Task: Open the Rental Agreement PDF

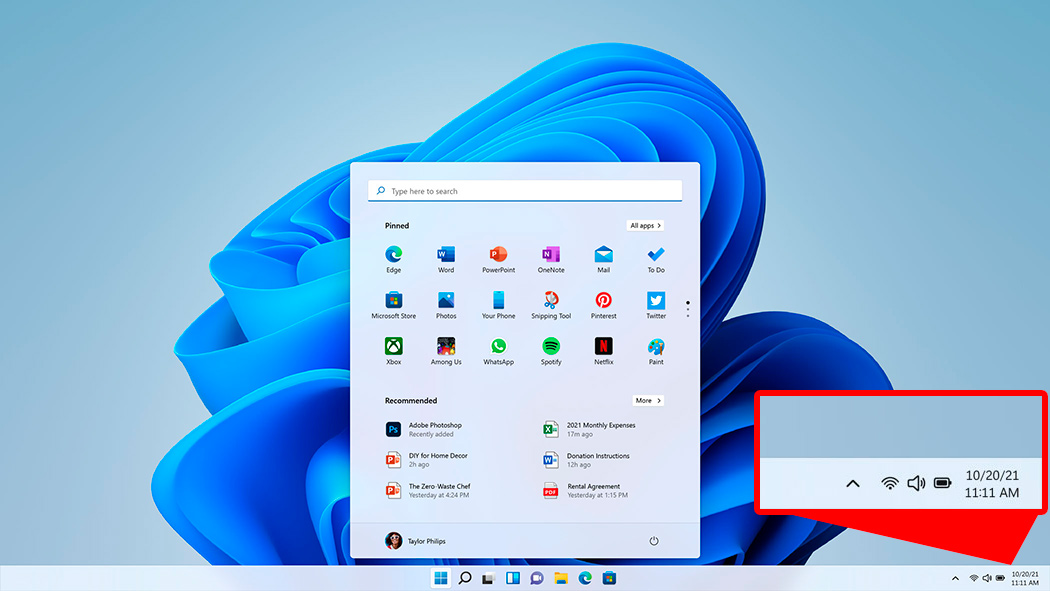Action: pyautogui.click(x=585, y=491)
